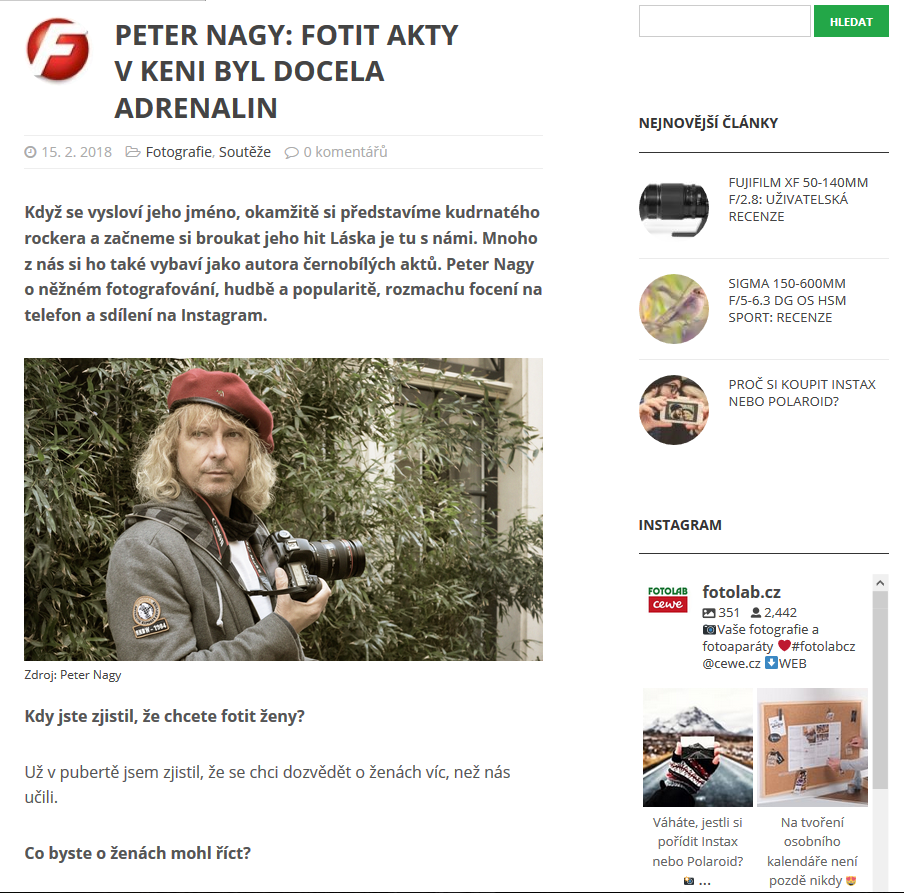Open the mountain road Instagram photo
This screenshot has width=904, height=893.
698,747
